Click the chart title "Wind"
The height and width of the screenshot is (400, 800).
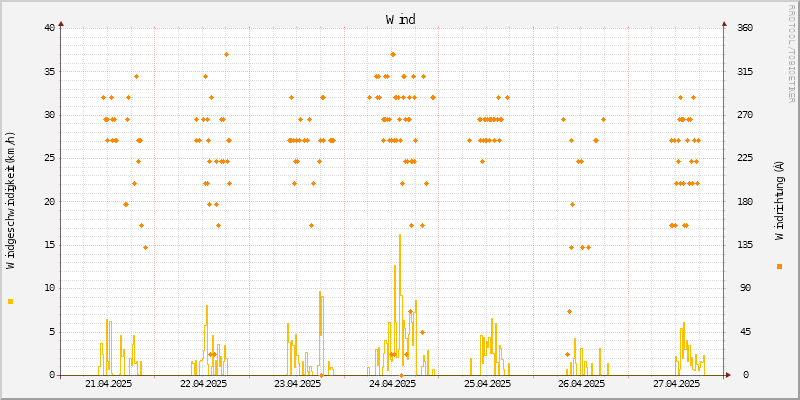(x=400, y=19)
